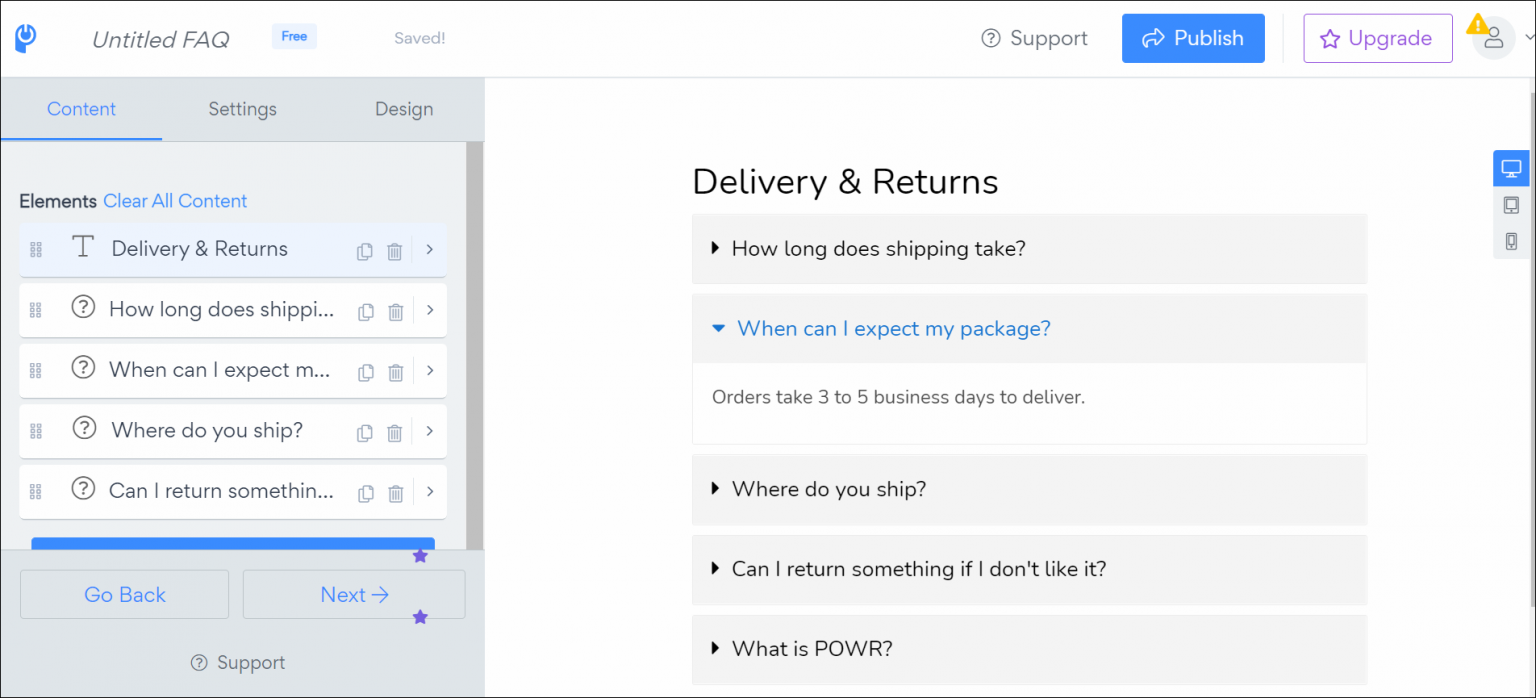The height and width of the screenshot is (698, 1536).
Task: Click the Untitled FAQ title field
Action: (x=160, y=40)
